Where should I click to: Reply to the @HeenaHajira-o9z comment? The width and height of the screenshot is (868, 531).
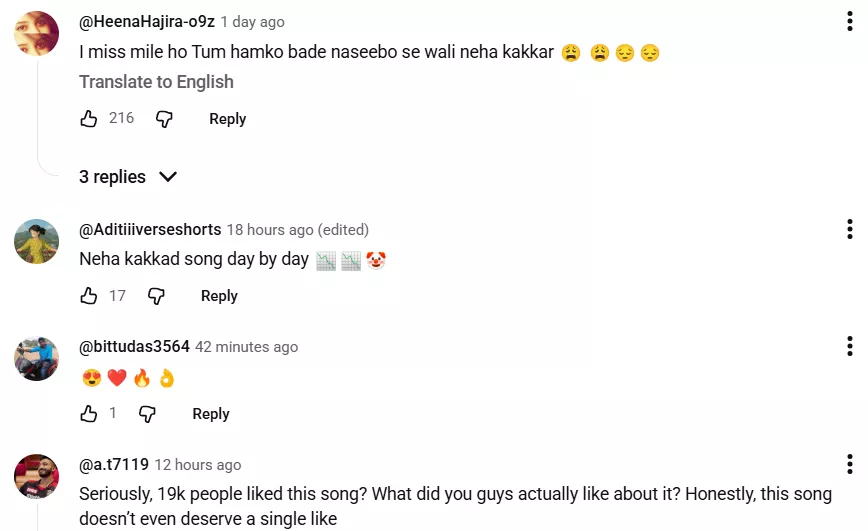tap(227, 119)
